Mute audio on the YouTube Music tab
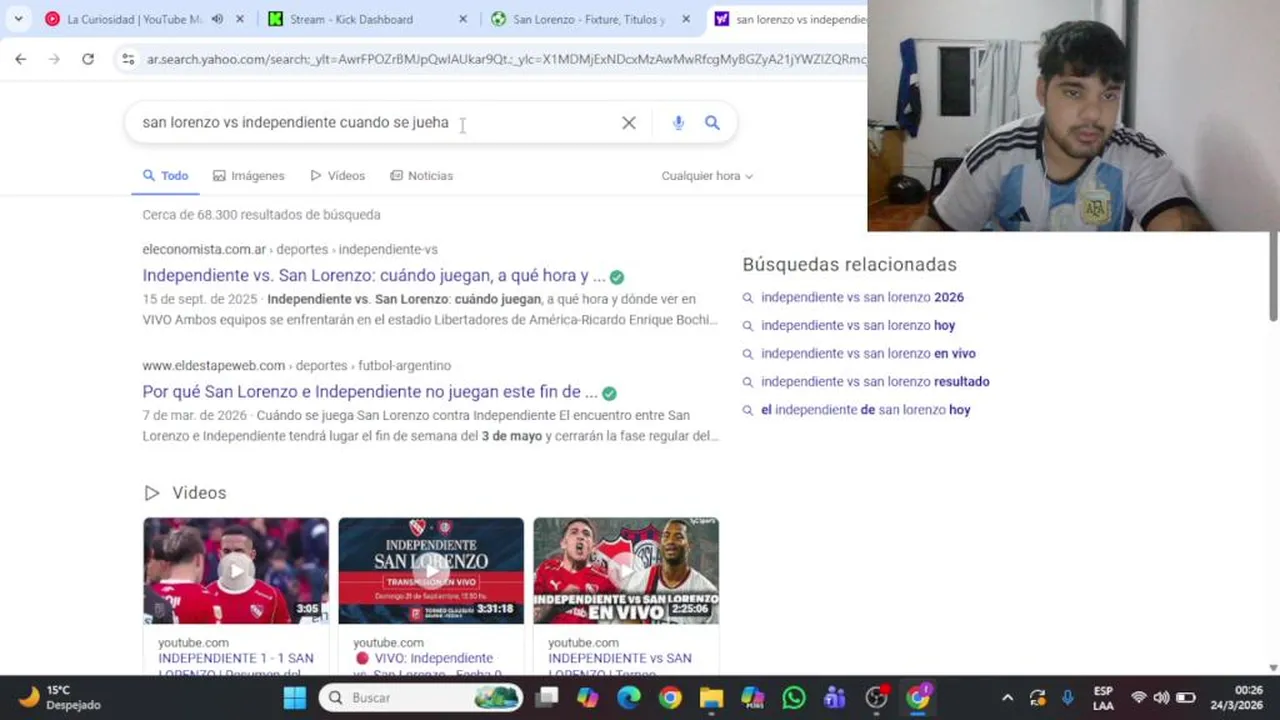The height and width of the screenshot is (720, 1280). (x=217, y=19)
